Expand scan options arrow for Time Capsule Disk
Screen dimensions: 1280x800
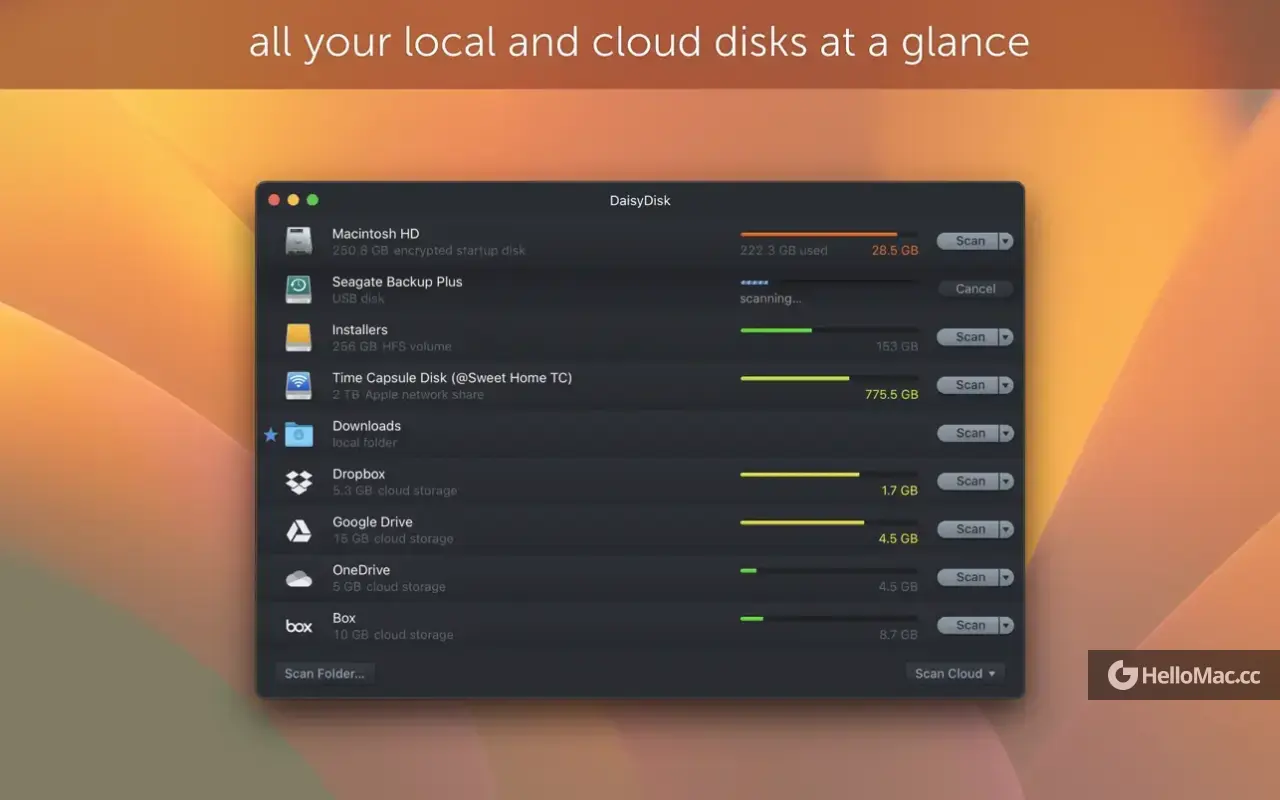click(x=1006, y=385)
